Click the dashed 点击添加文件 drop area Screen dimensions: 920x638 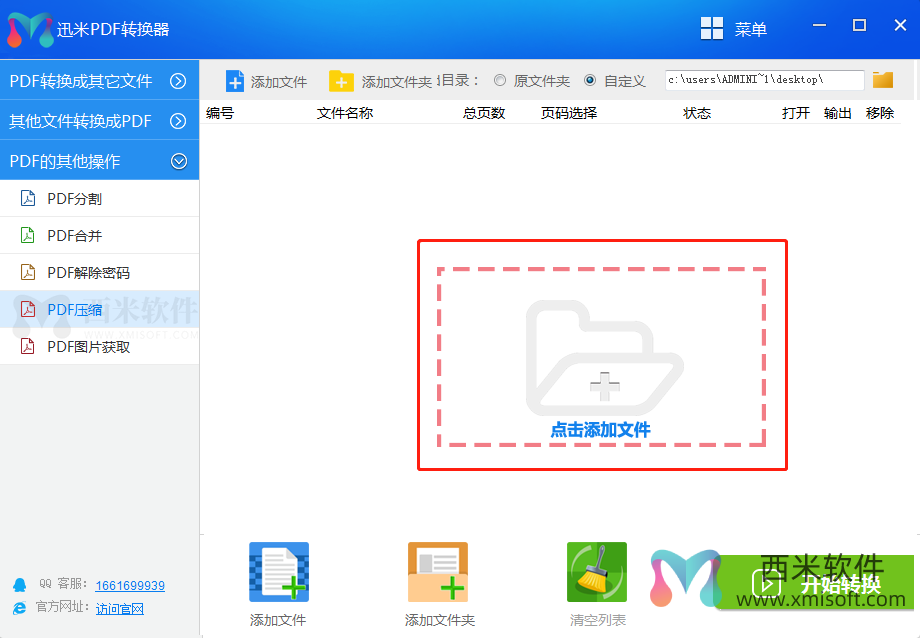tap(601, 357)
